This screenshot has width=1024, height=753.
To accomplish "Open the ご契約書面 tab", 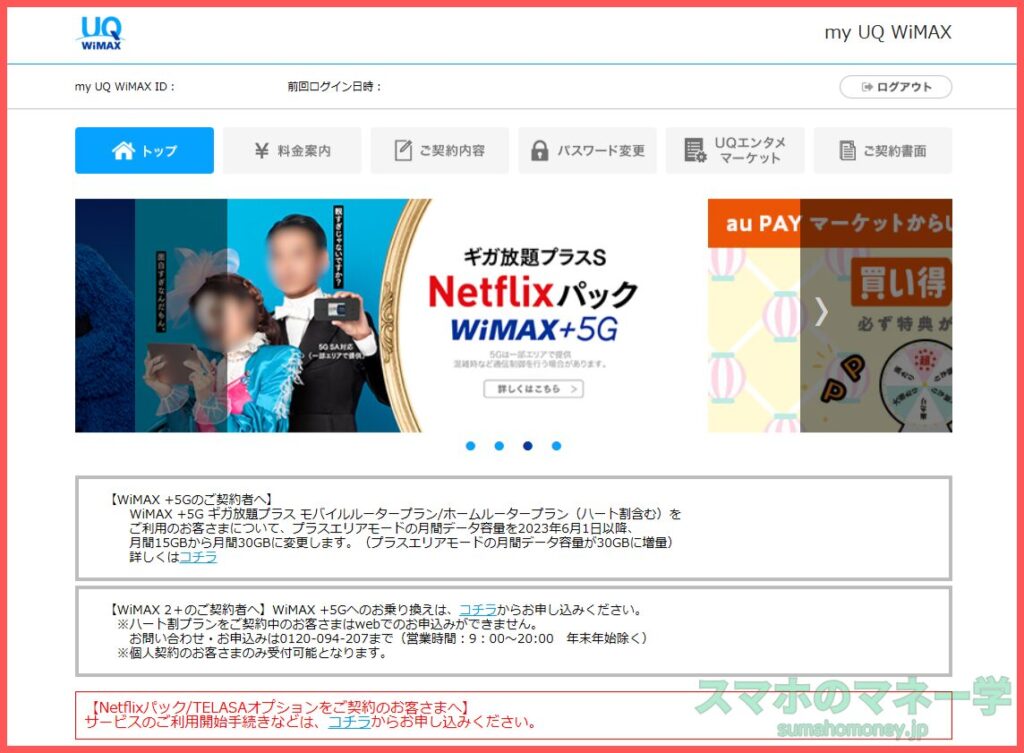I will (882, 150).
